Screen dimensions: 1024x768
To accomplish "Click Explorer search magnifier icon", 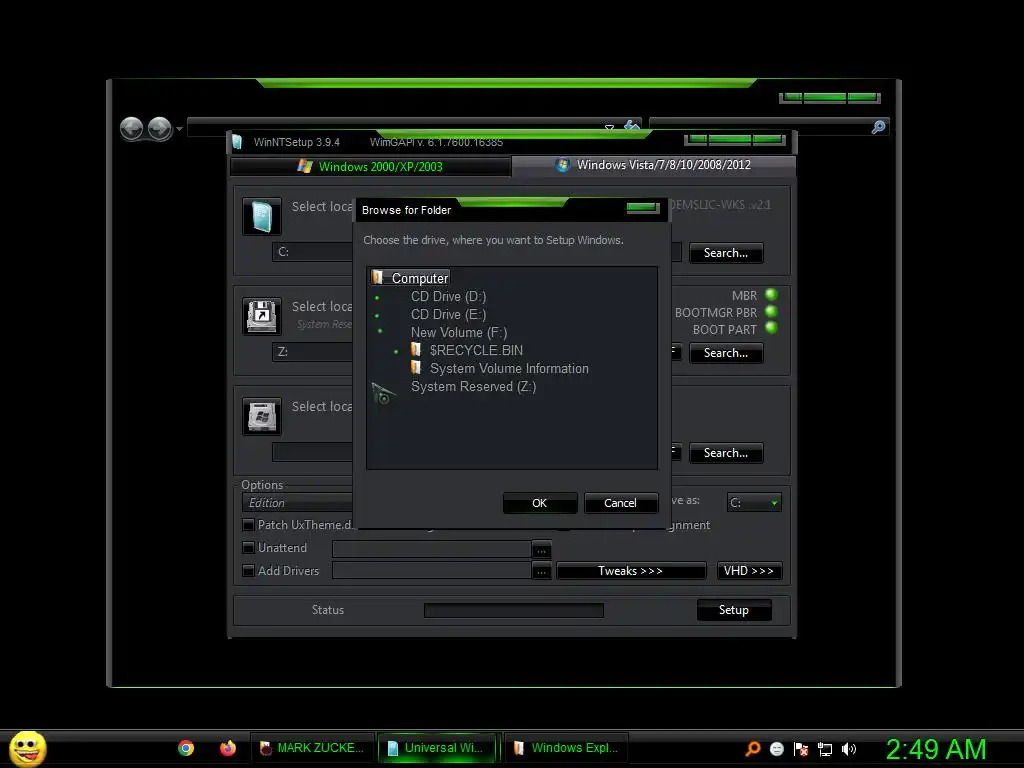I will pyautogui.click(x=878, y=127).
